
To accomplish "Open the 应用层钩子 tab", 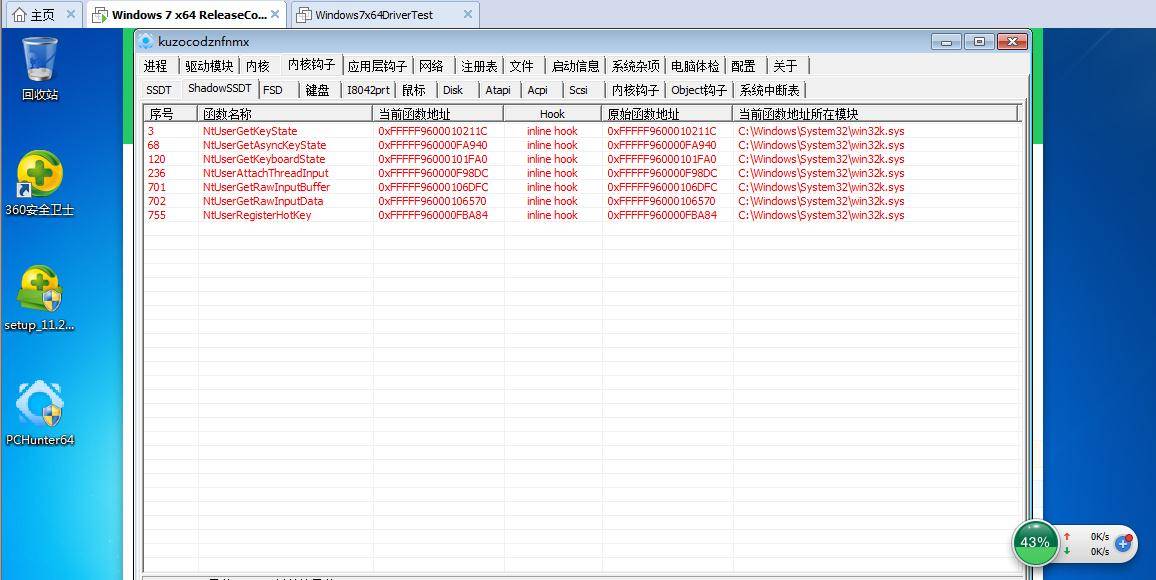I will tap(377, 66).
